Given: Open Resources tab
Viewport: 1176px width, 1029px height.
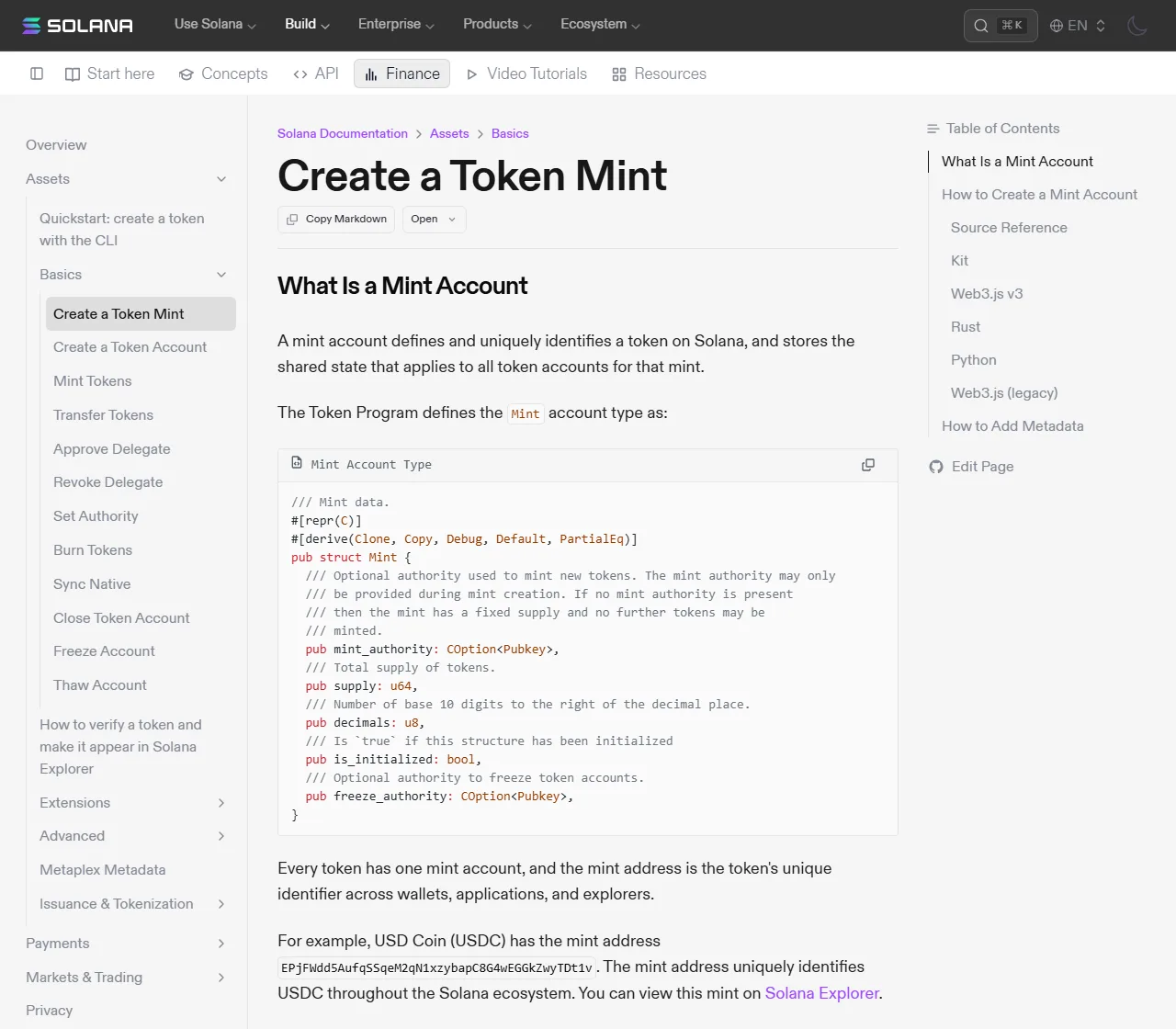Looking at the screenshot, I should [x=660, y=73].
